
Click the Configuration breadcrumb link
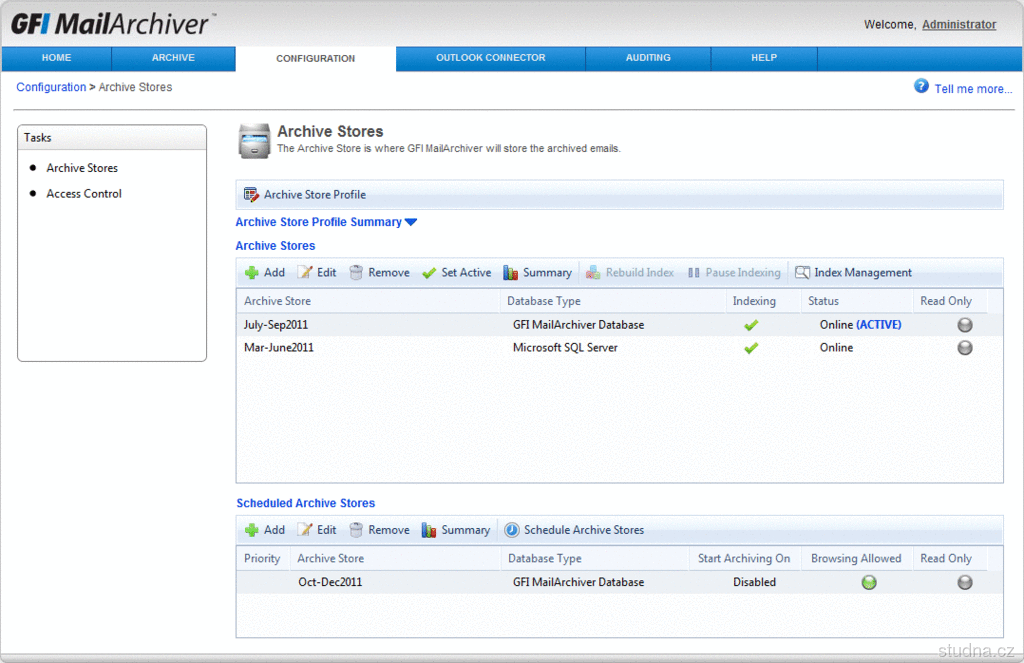click(51, 88)
